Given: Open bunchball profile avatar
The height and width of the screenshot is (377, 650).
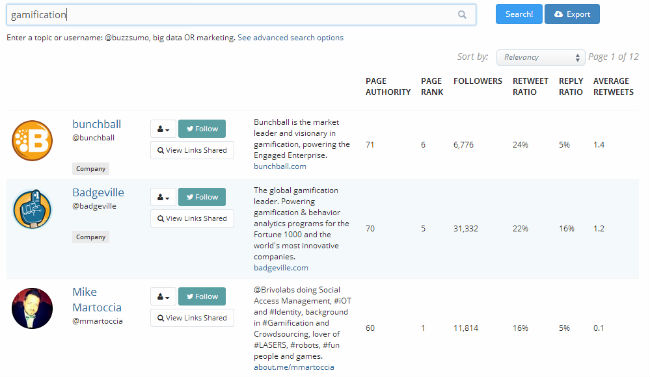Looking at the screenshot, I should point(32,140).
